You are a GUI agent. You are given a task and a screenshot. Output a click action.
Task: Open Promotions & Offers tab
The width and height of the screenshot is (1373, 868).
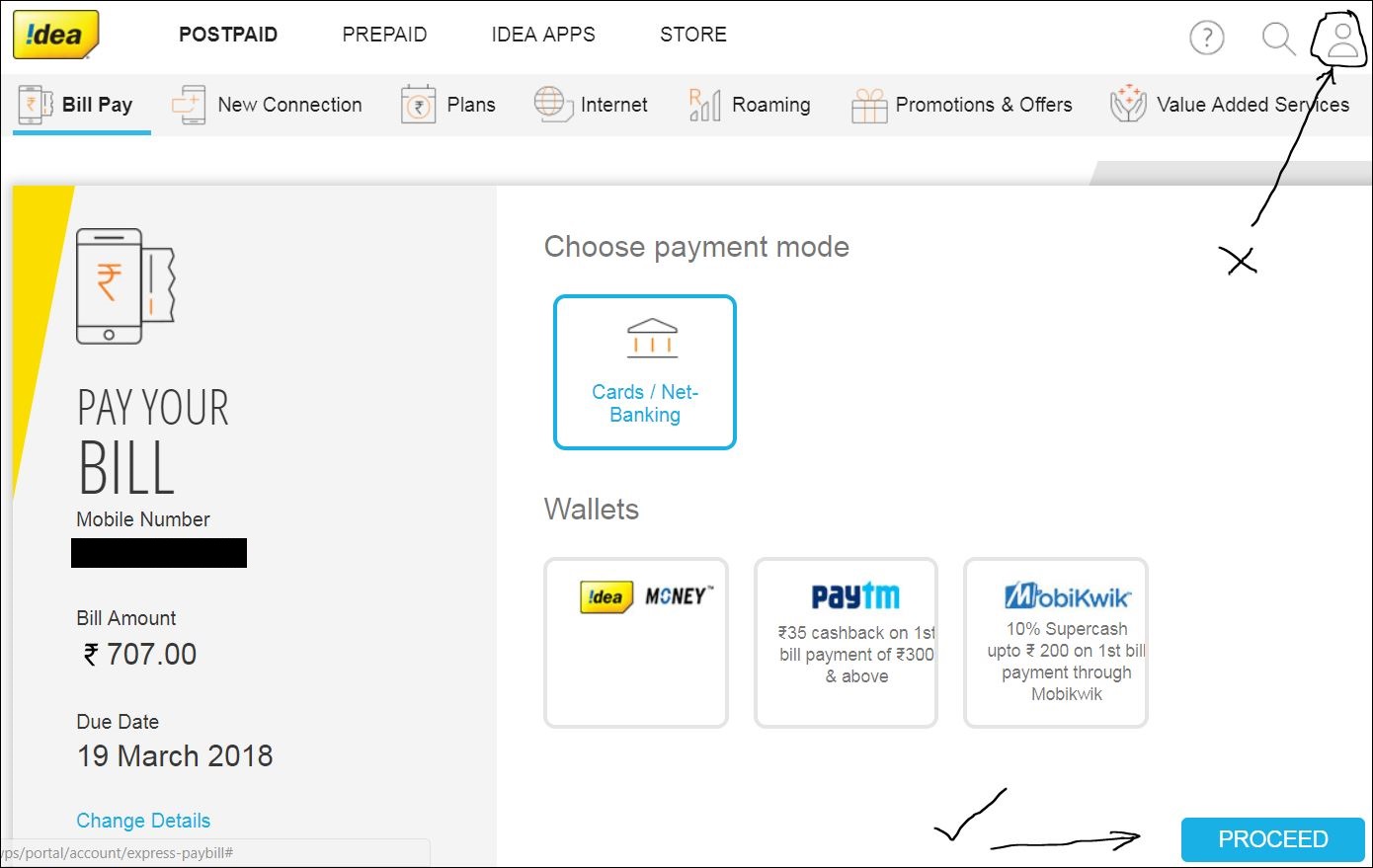coord(962,105)
